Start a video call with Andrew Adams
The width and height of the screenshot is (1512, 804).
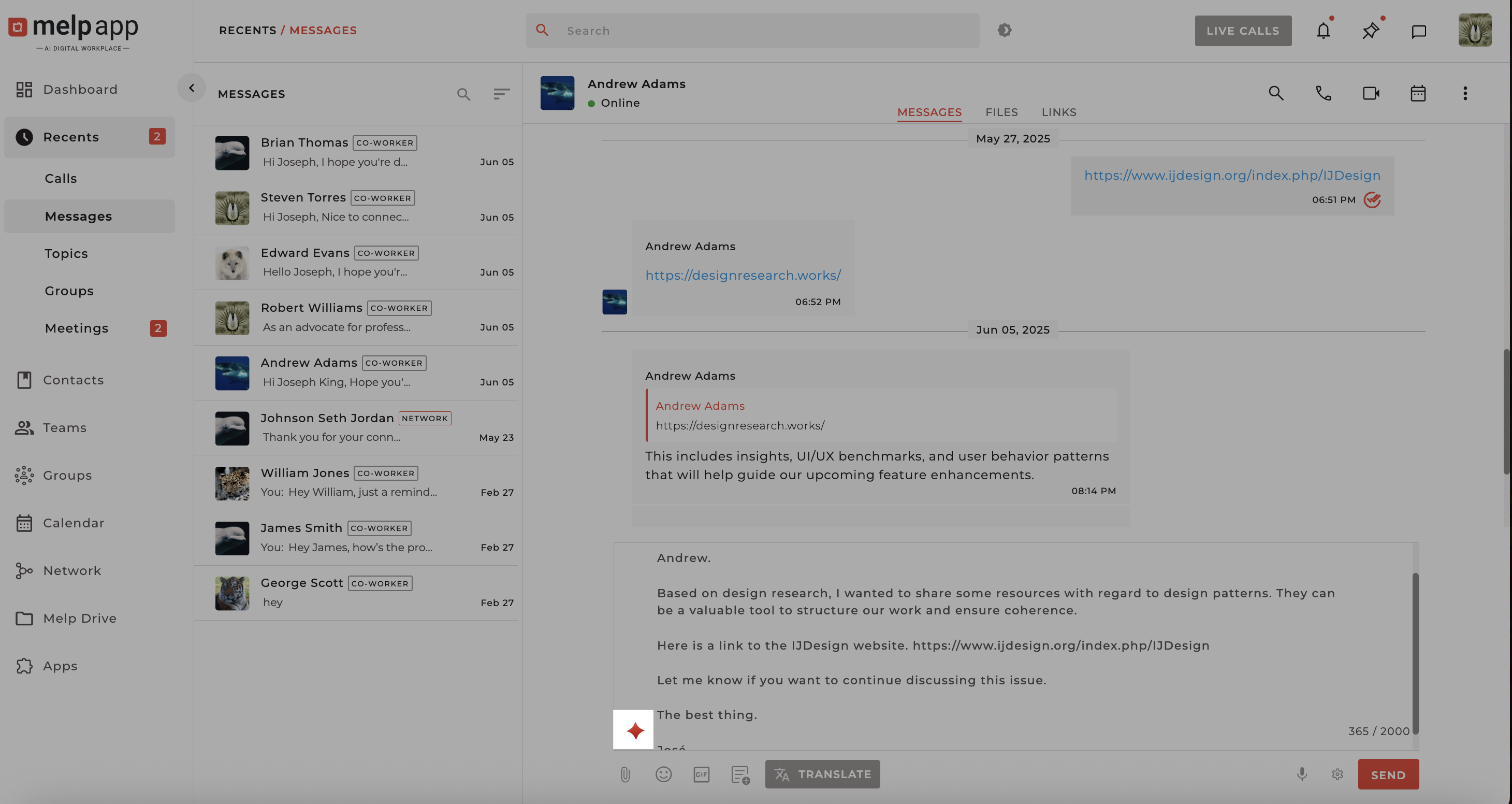1371,93
